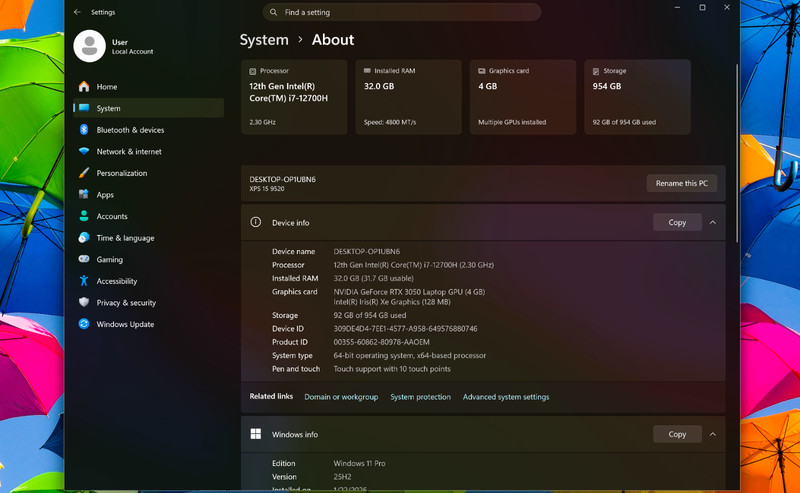The width and height of the screenshot is (800, 493).
Task: Click the XPS 15 9520 model text
Action: [x=267, y=189]
